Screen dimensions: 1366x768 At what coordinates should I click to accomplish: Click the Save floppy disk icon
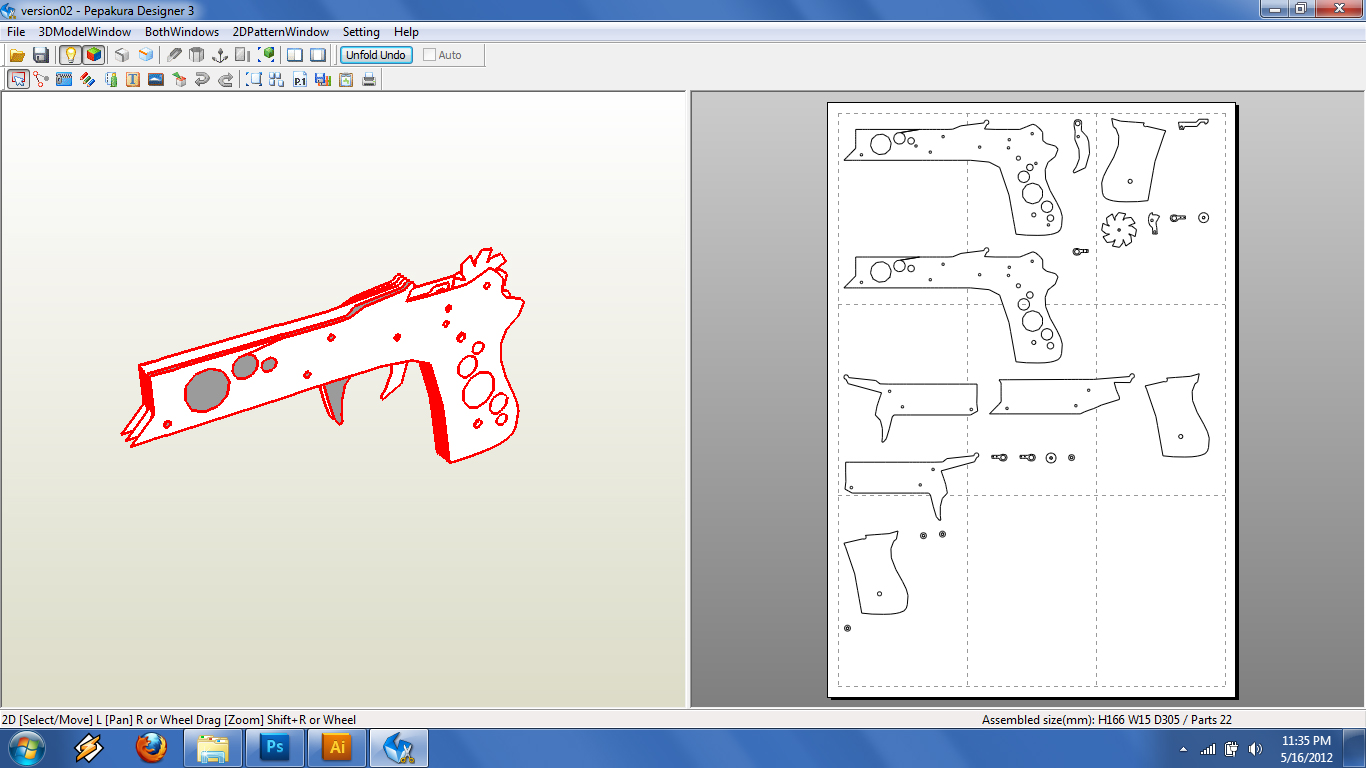pyautogui.click(x=41, y=55)
